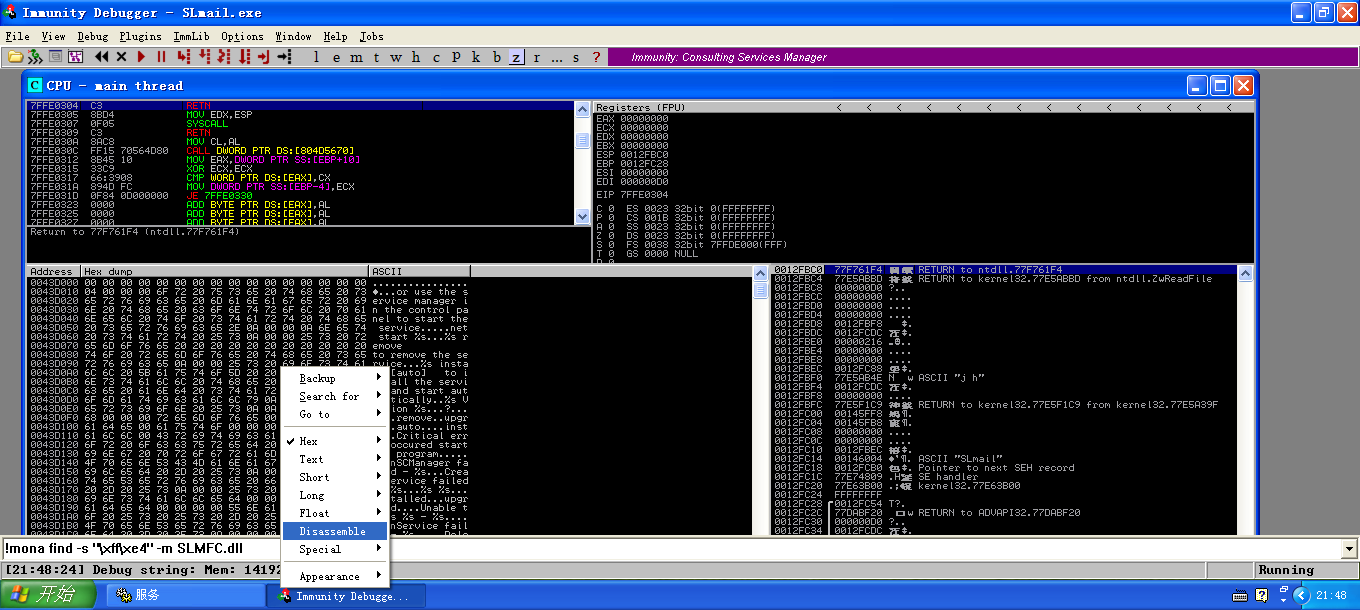Open the Plugins menu
Viewport: 1360px width, 610px height.
pos(140,36)
